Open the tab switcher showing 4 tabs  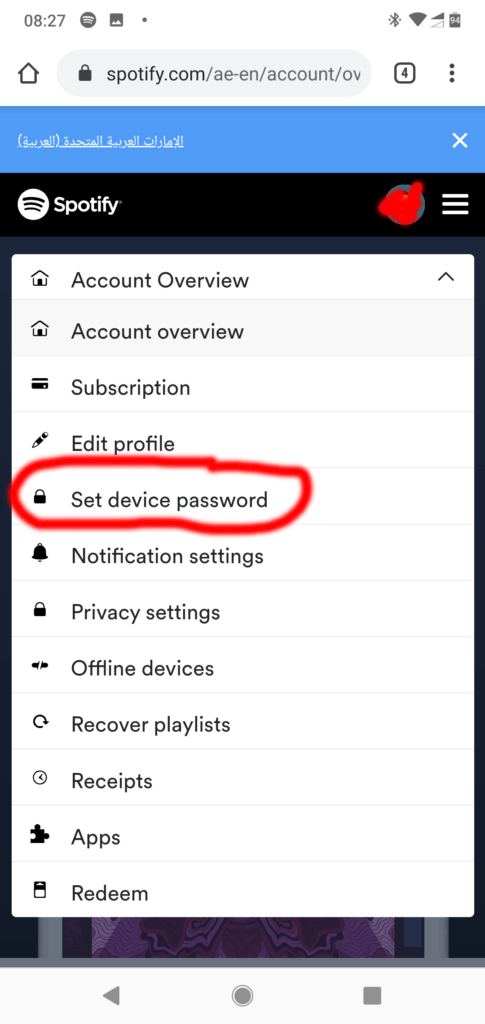405,73
